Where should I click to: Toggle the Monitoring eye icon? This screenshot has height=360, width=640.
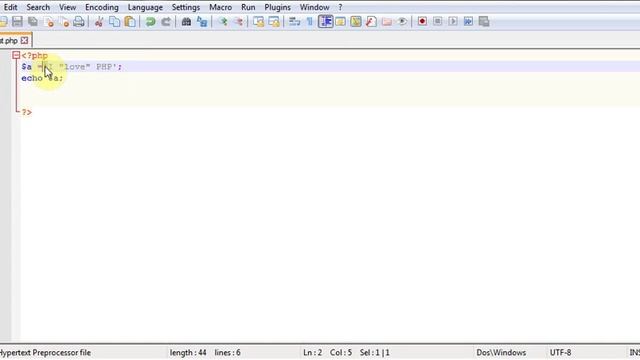[x=402, y=21]
